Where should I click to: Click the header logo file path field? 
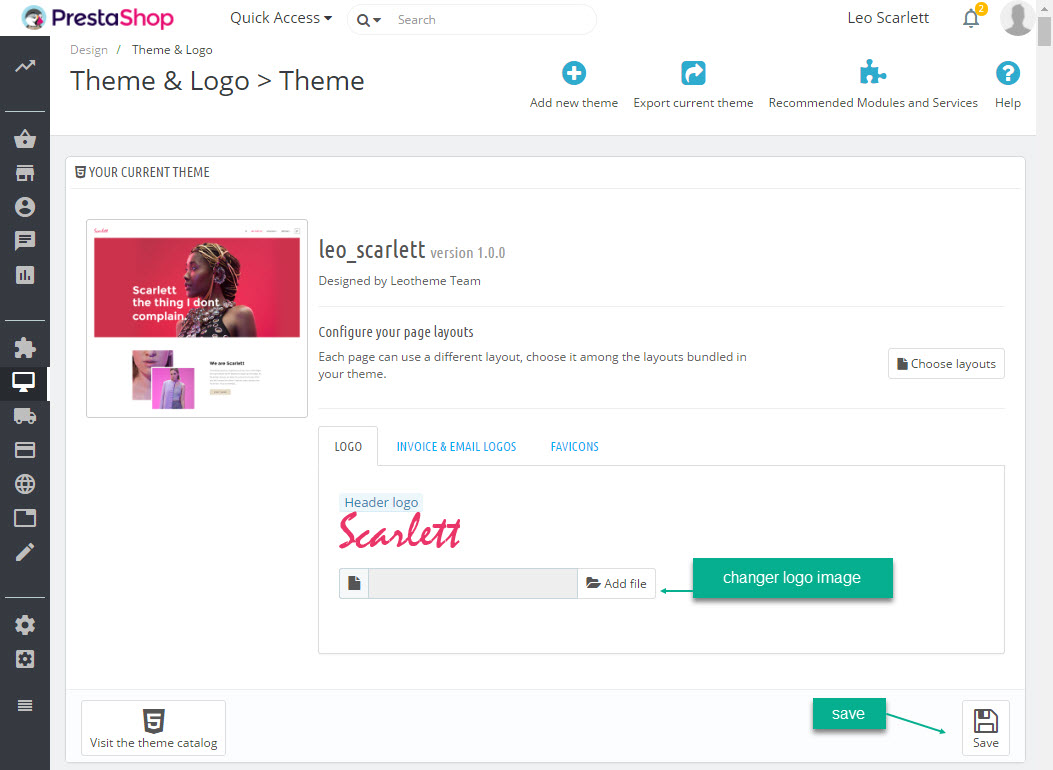[473, 583]
